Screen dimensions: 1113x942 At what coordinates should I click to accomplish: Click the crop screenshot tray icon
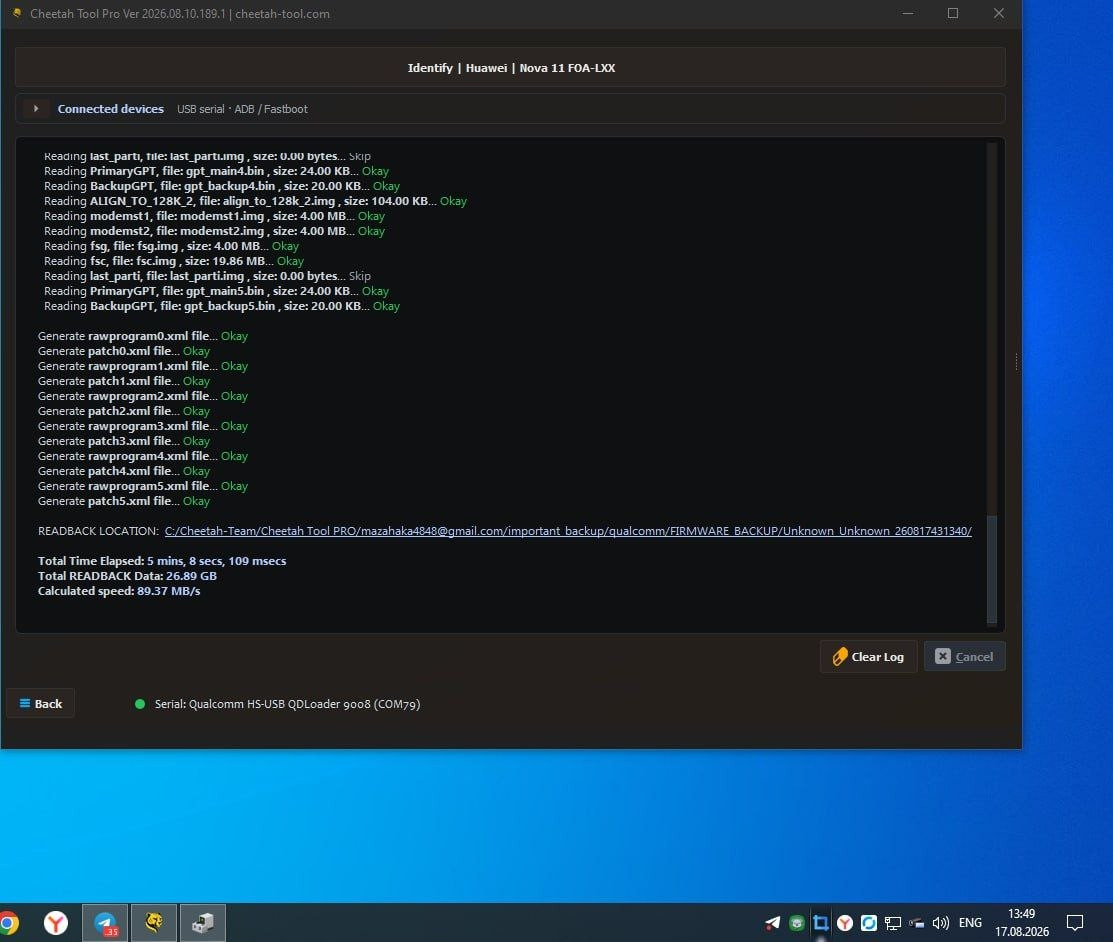821,923
